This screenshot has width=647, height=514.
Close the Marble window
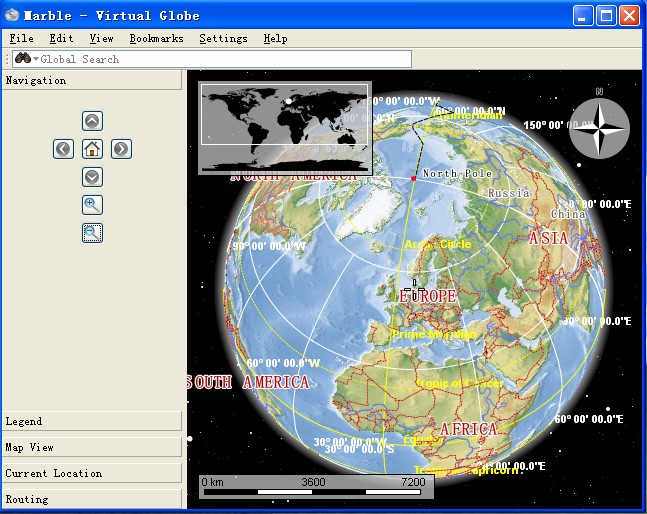[x=630, y=16]
